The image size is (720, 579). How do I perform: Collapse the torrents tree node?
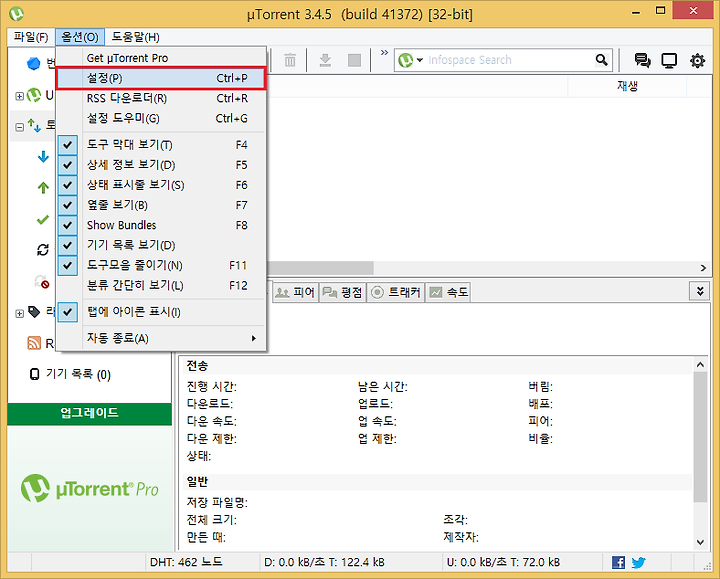(x=19, y=127)
